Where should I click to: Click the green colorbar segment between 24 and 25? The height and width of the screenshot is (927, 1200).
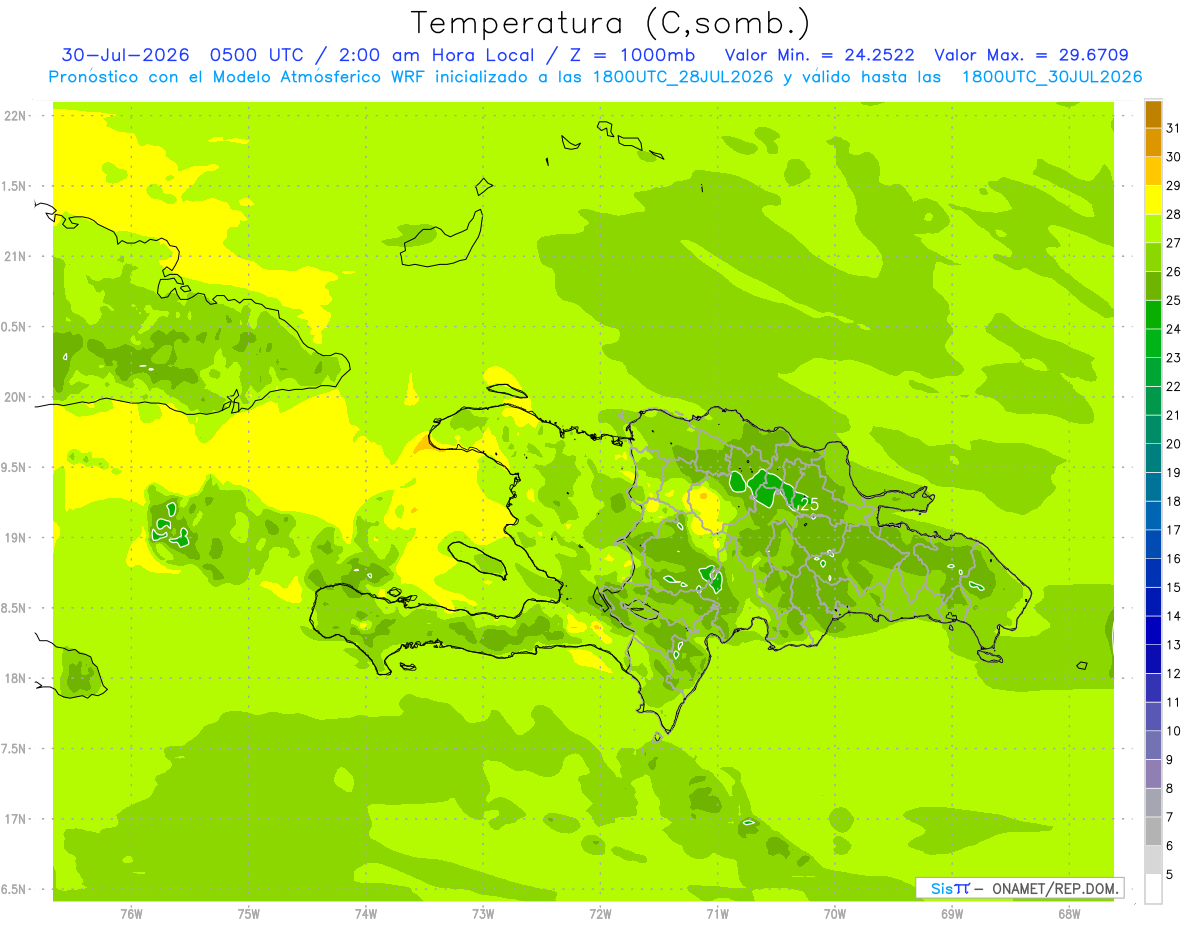point(1153,315)
